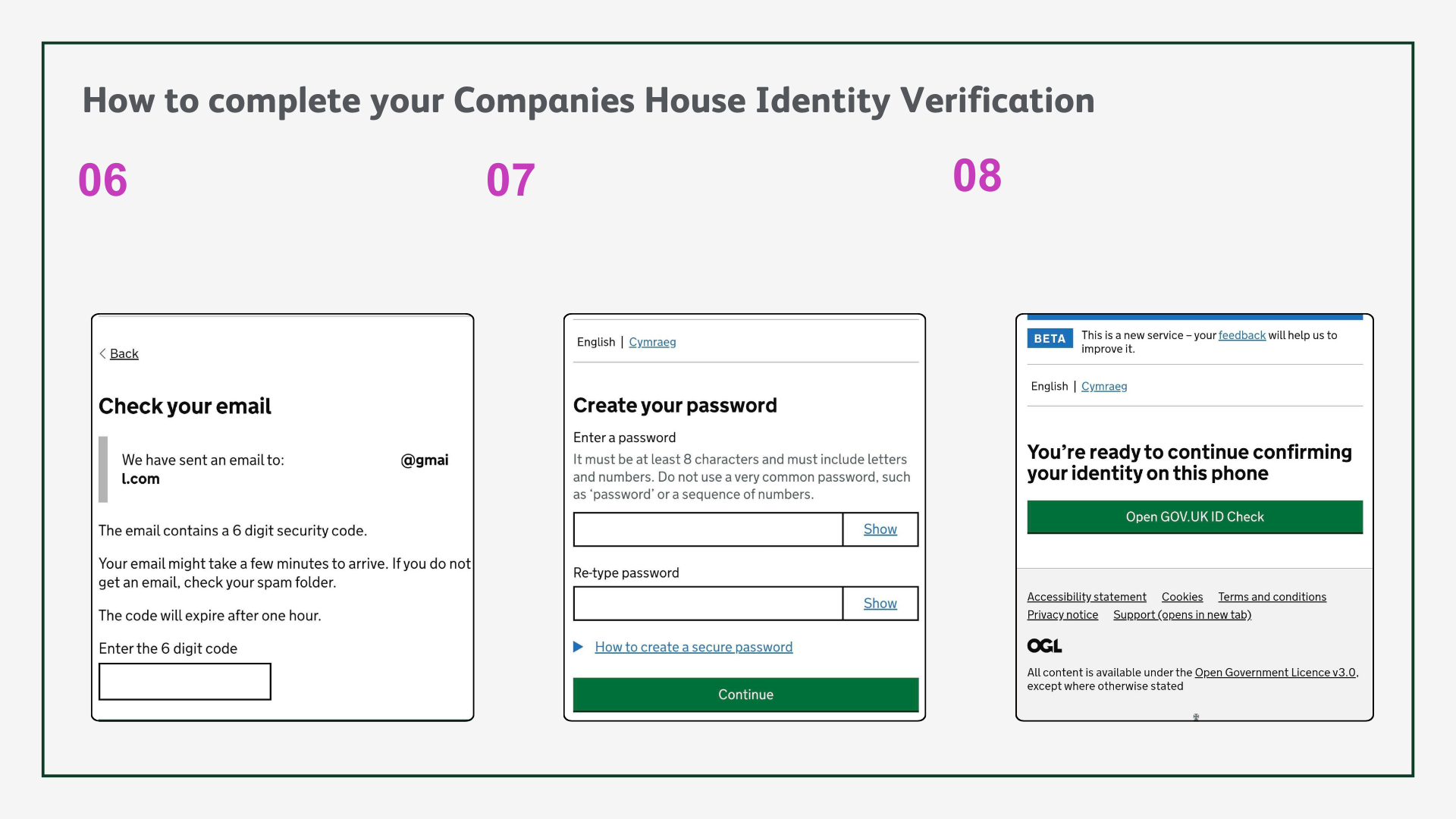Open the Cookies page
This screenshot has height=819, width=1456.
[1182, 597]
